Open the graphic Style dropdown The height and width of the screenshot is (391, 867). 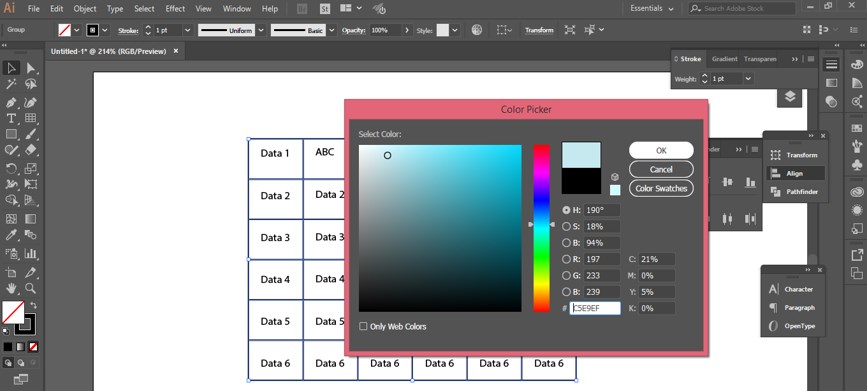coord(455,30)
